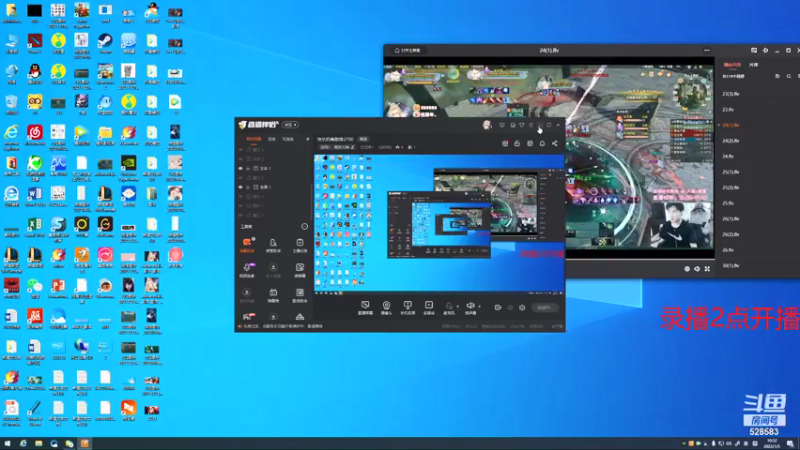The height and width of the screenshot is (450, 800).
Task: Toggle visibility eye of 文本 1 source
Action: point(240,168)
